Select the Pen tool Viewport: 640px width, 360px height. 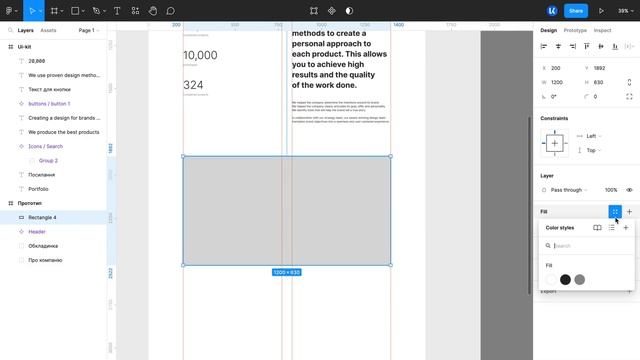tap(96, 11)
